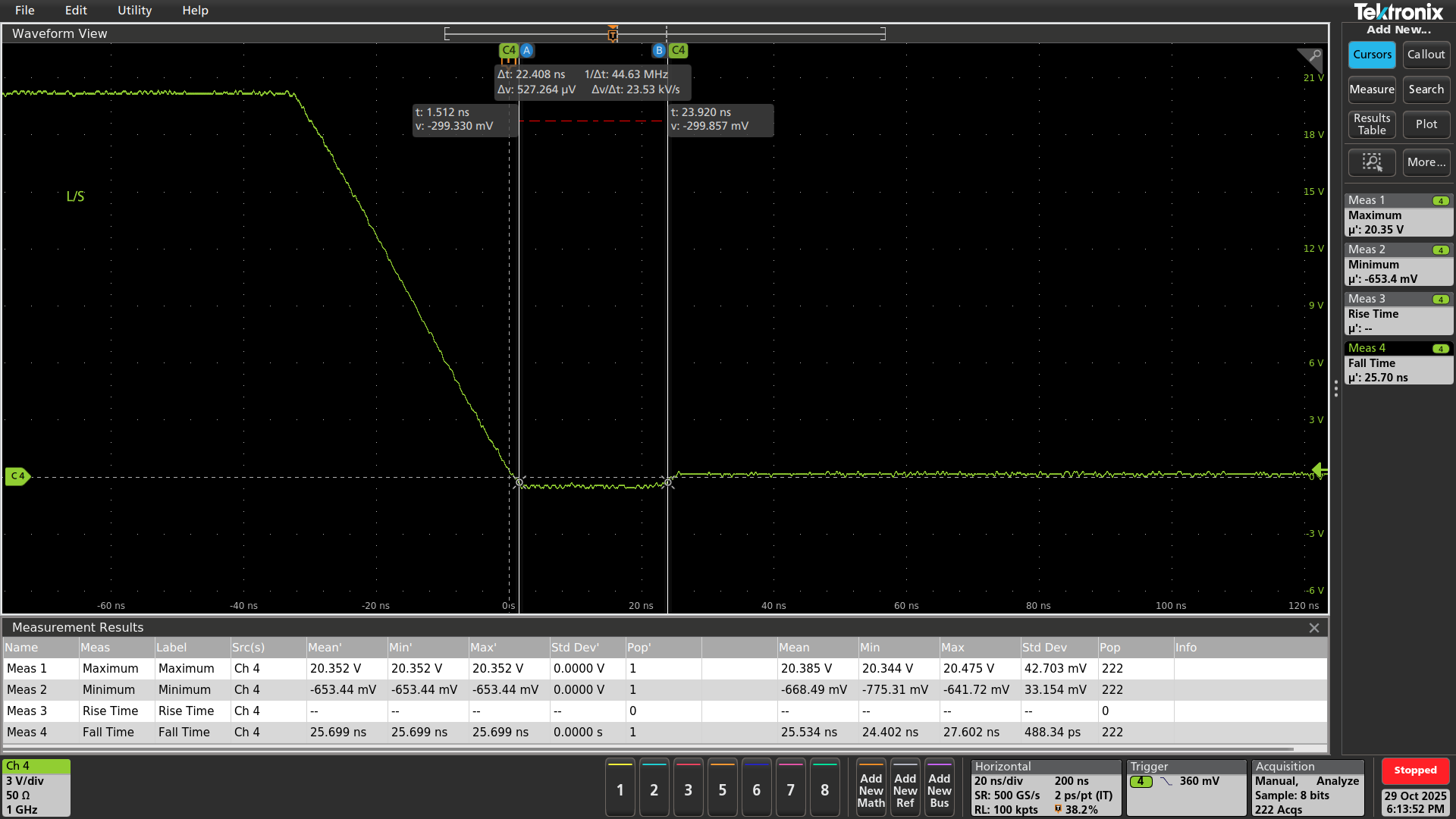The image size is (1456, 819).
Task: Toggle the Cursors button
Action: click(1372, 55)
